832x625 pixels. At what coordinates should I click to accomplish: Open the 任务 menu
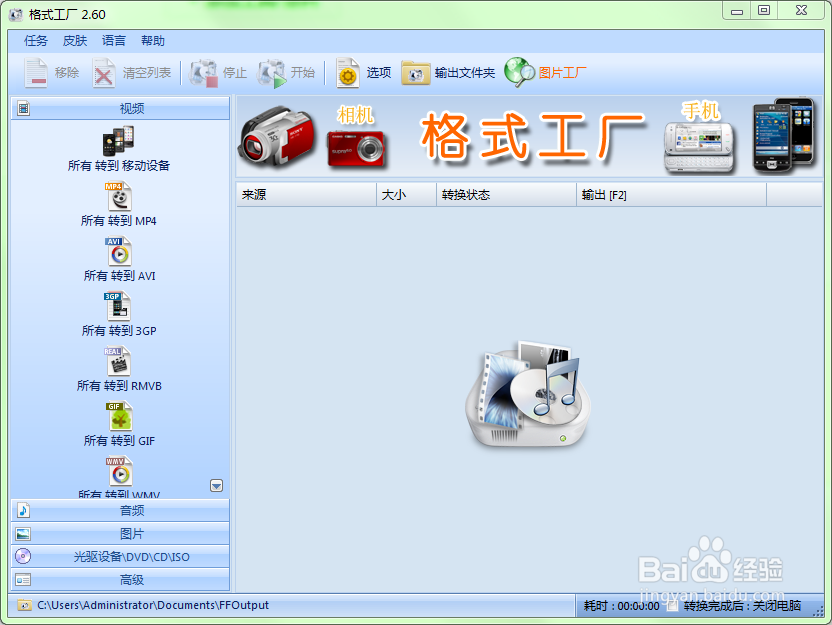(x=36, y=41)
